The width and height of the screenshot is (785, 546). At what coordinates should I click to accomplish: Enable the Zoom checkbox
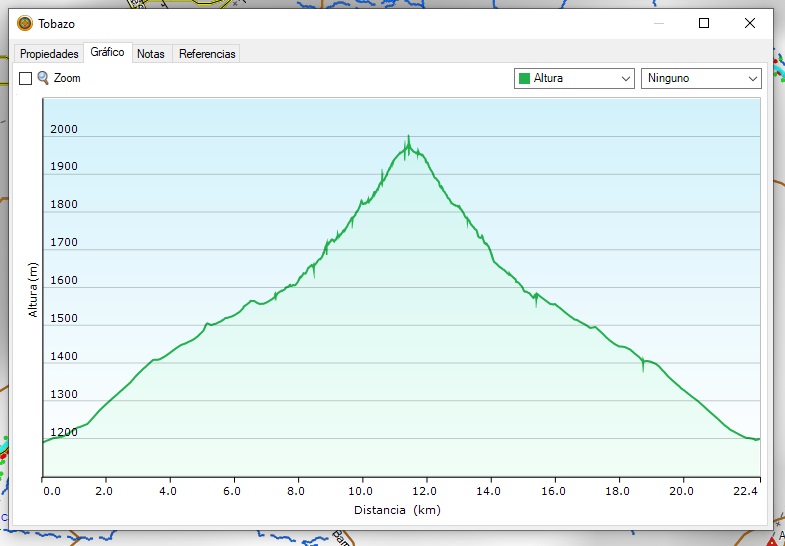click(26, 78)
